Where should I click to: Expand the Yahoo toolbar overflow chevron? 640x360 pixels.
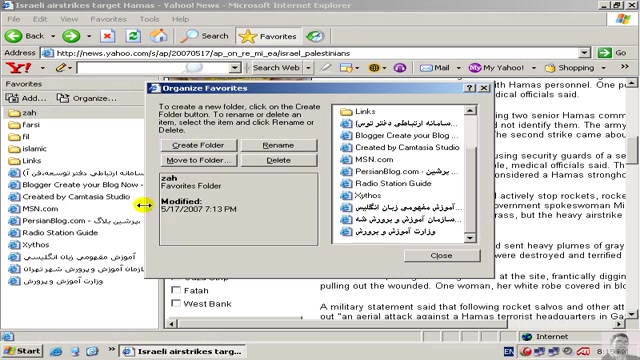[x=624, y=66]
